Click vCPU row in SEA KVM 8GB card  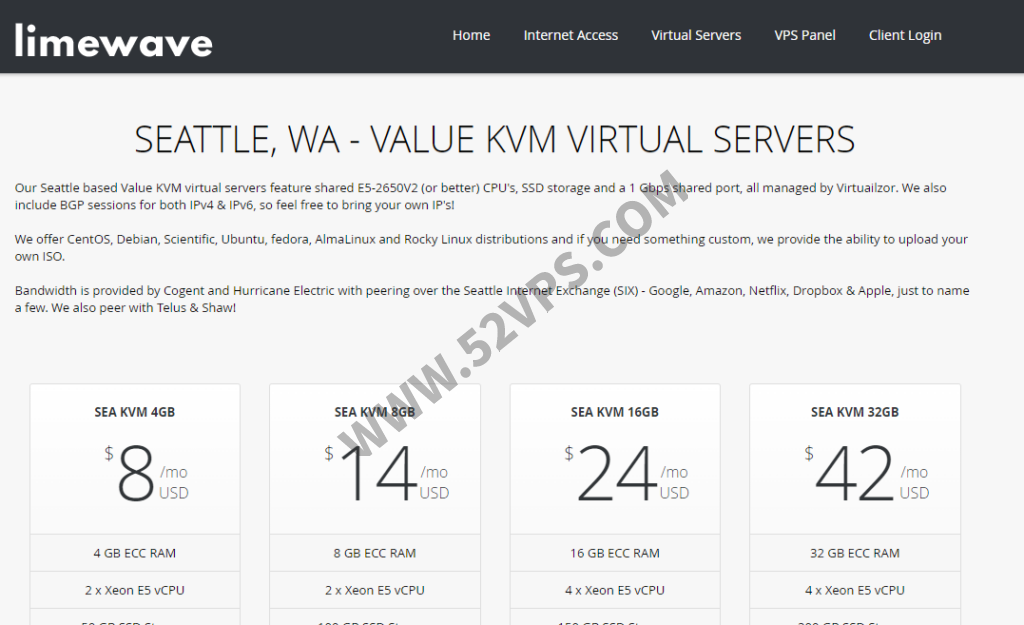pyautogui.click(x=375, y=590)
